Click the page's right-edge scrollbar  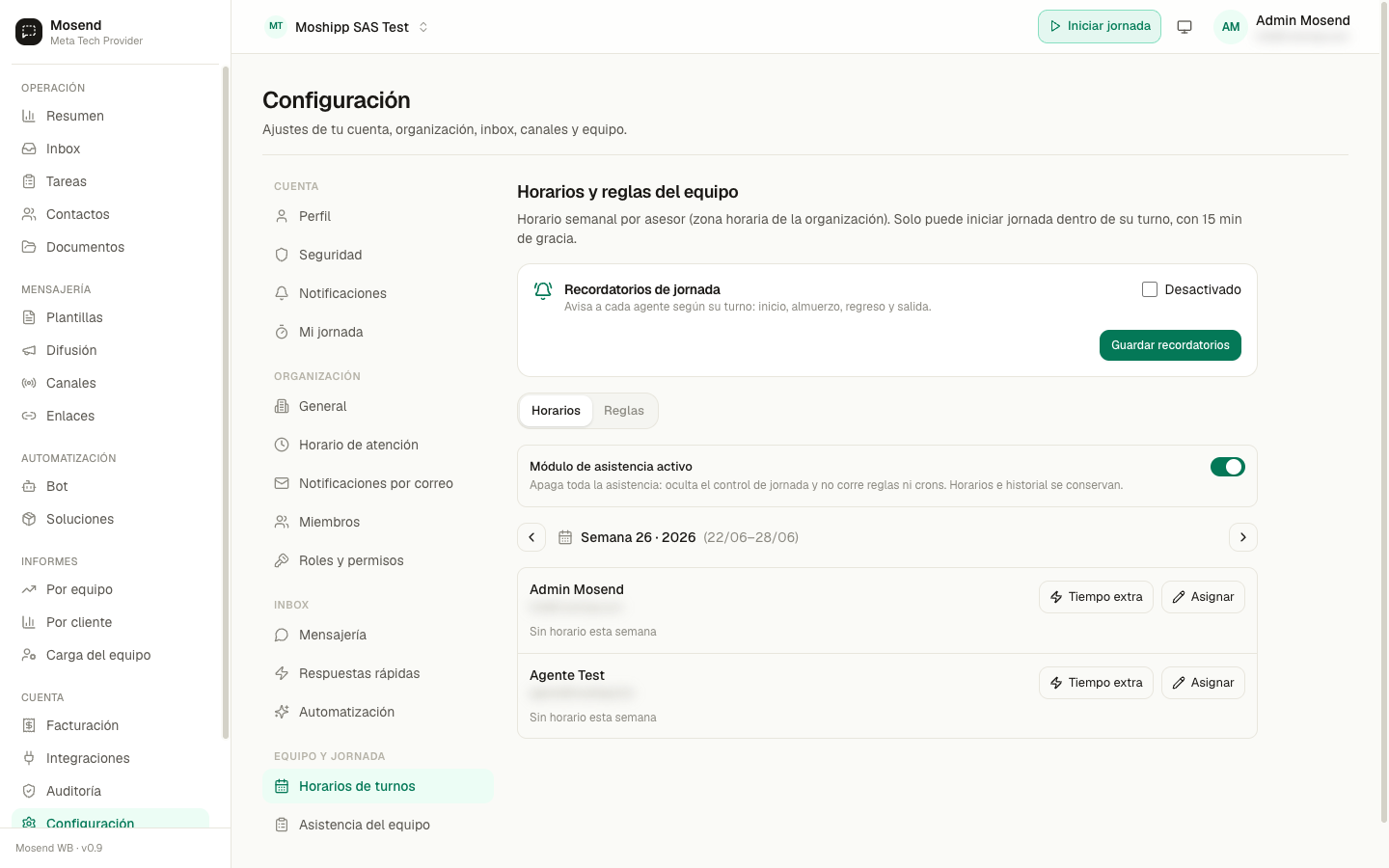1384,415
